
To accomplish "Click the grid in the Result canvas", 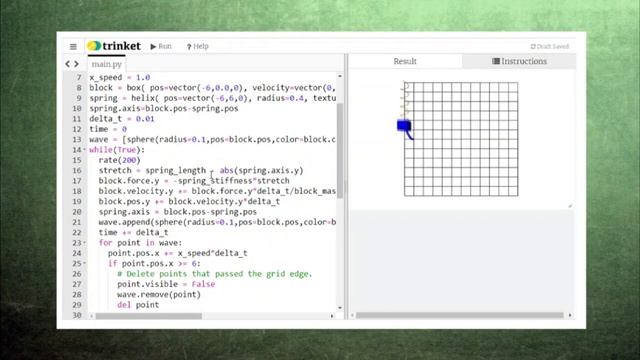I will pos(461,139).
